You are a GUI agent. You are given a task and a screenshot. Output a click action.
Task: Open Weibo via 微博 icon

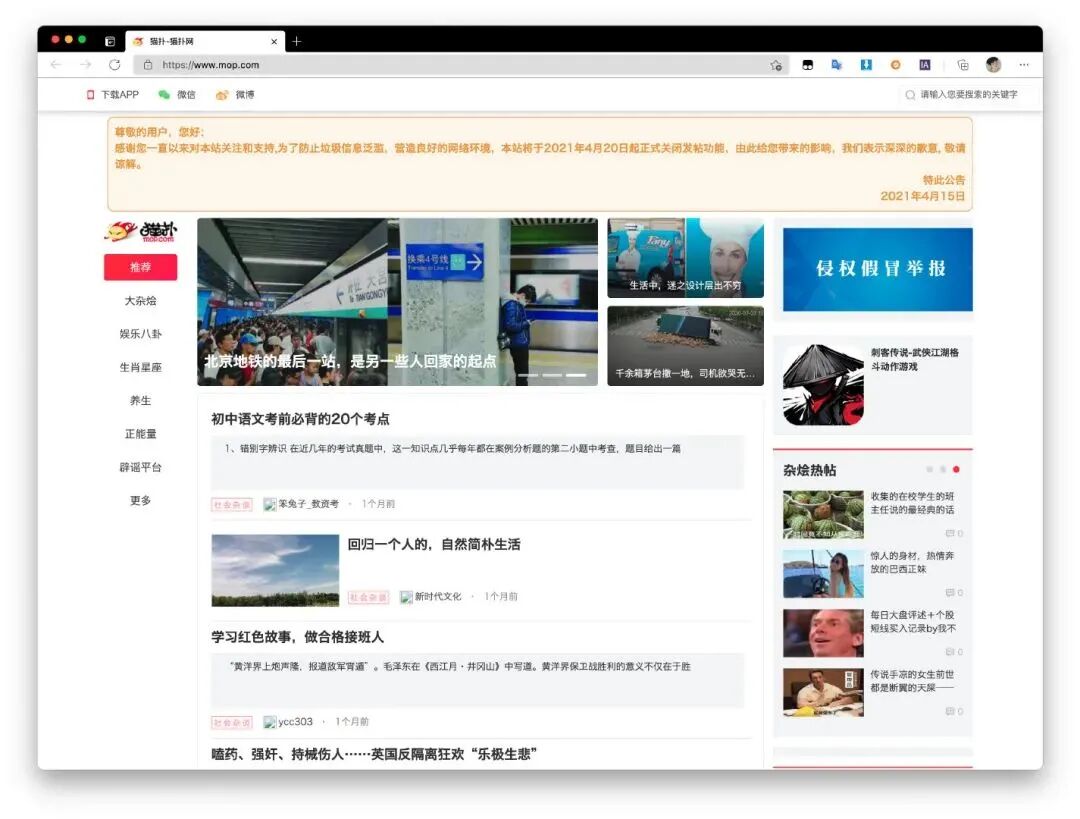pos(222,96)
